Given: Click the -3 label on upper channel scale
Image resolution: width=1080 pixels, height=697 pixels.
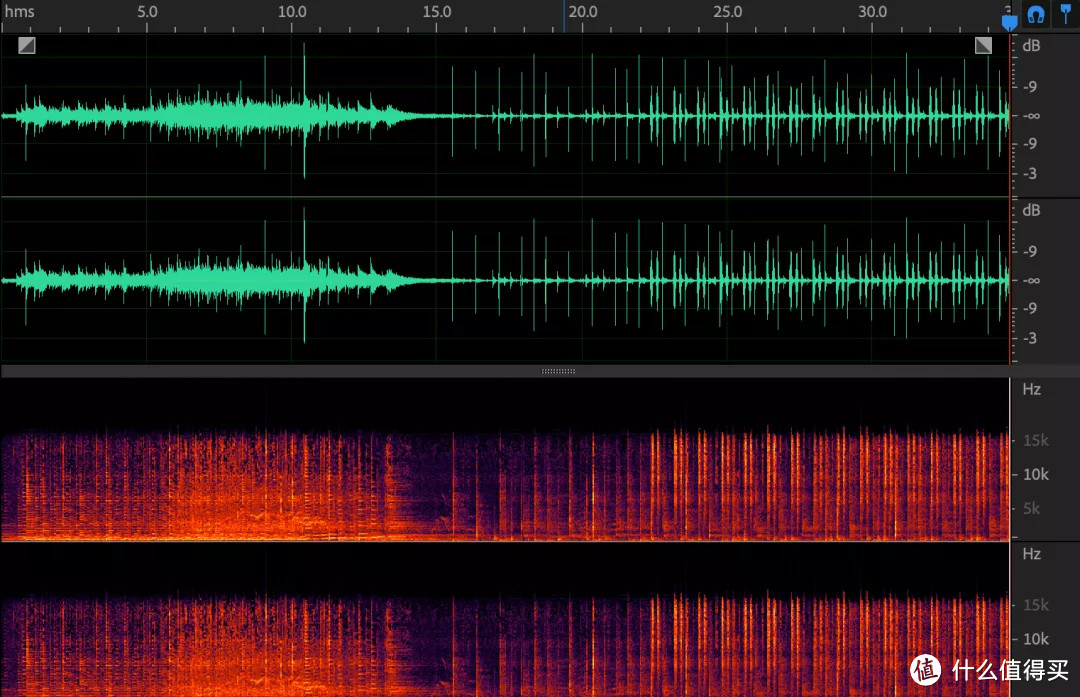Looking at the screenshot, I should click(x=1030, y=174).
